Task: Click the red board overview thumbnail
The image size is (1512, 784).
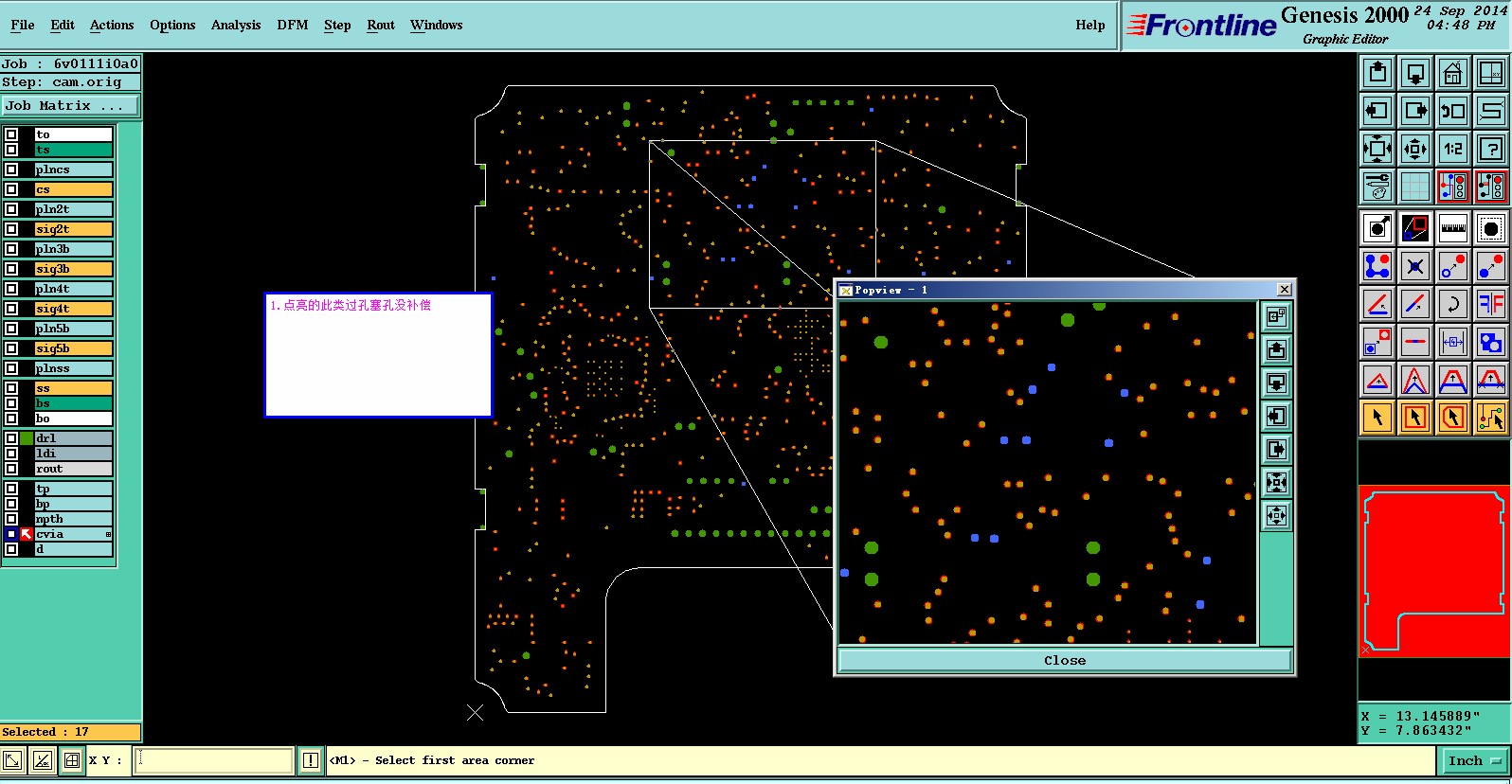Action: click(1434, 571)
